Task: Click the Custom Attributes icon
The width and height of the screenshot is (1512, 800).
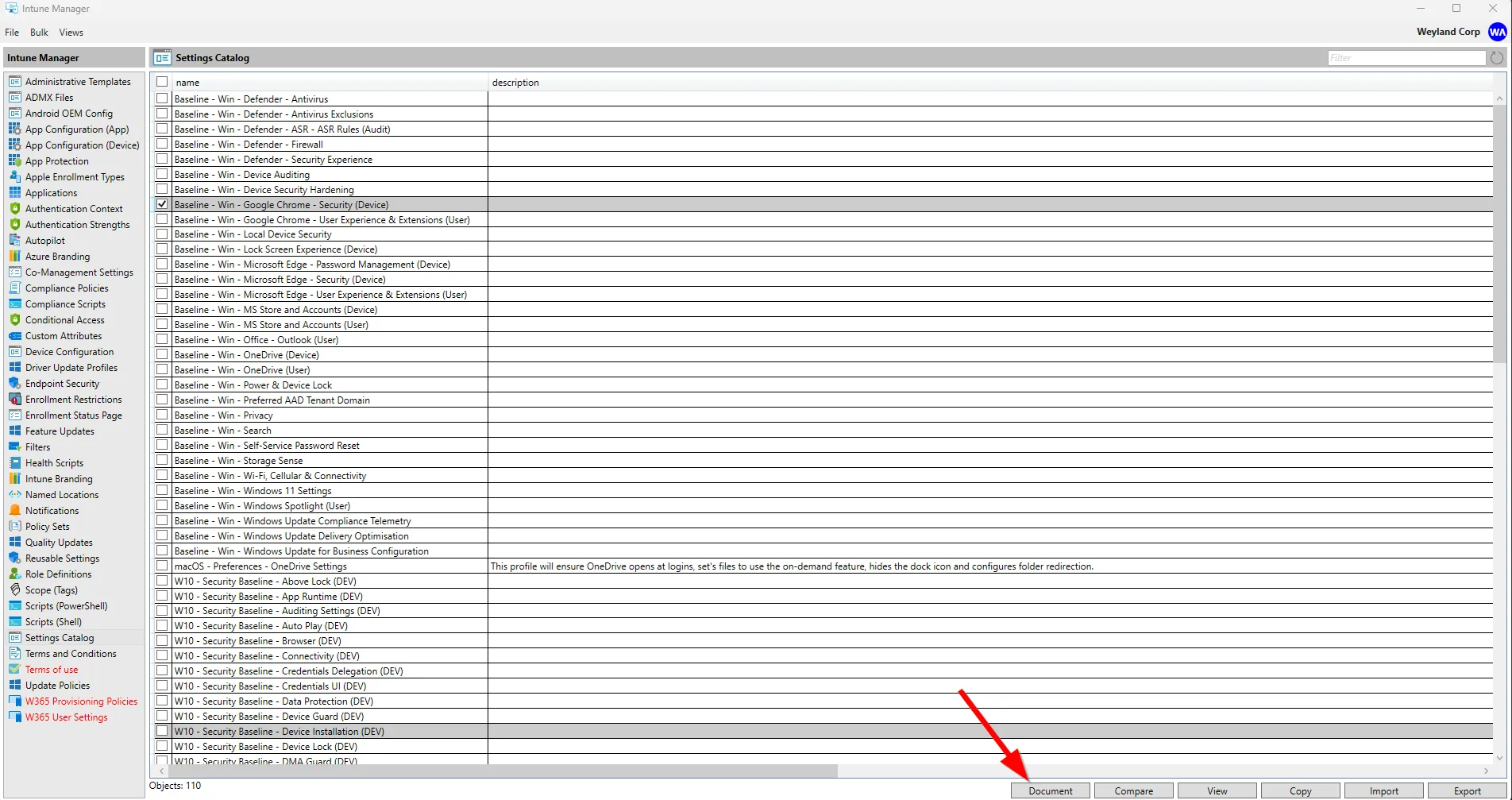Action: tap(14, 336)
